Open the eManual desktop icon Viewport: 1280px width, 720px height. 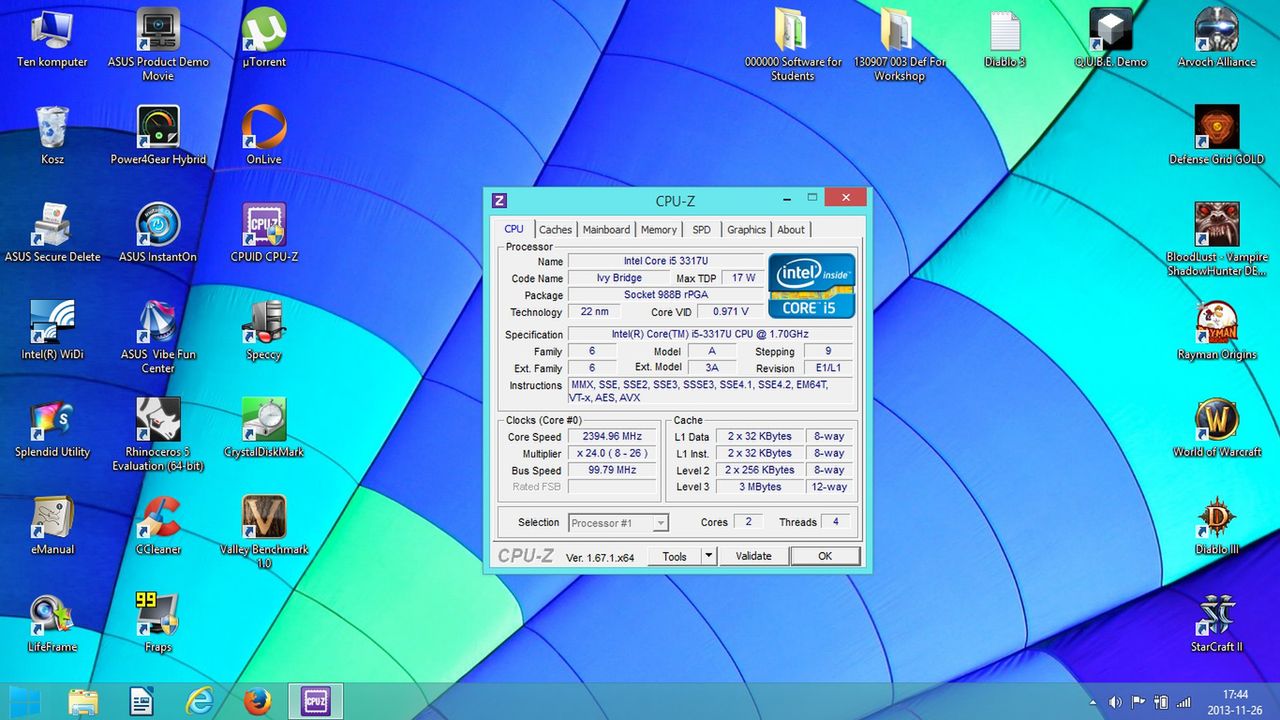pyautogui.click(x=52, y=525)
